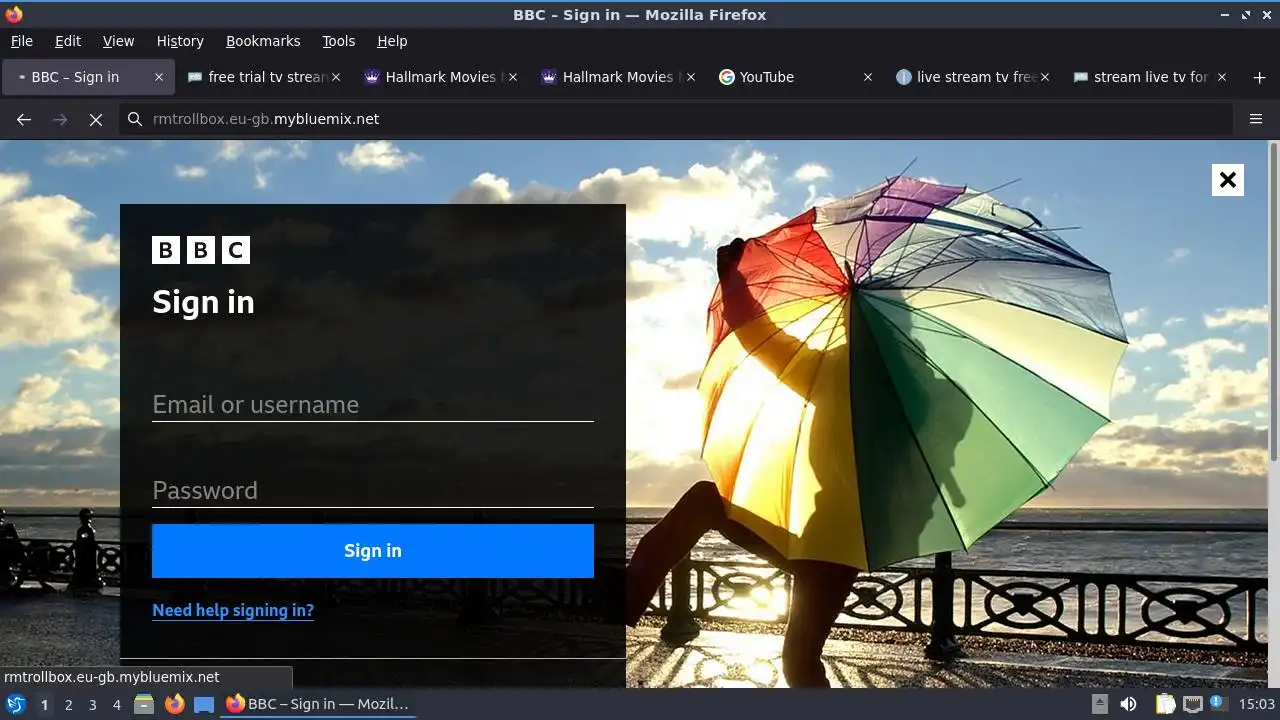The height and width of the screenshot is (720, 1280).
Task: Launch Firefox from the taskbar launcher
Action: [174, 704]
